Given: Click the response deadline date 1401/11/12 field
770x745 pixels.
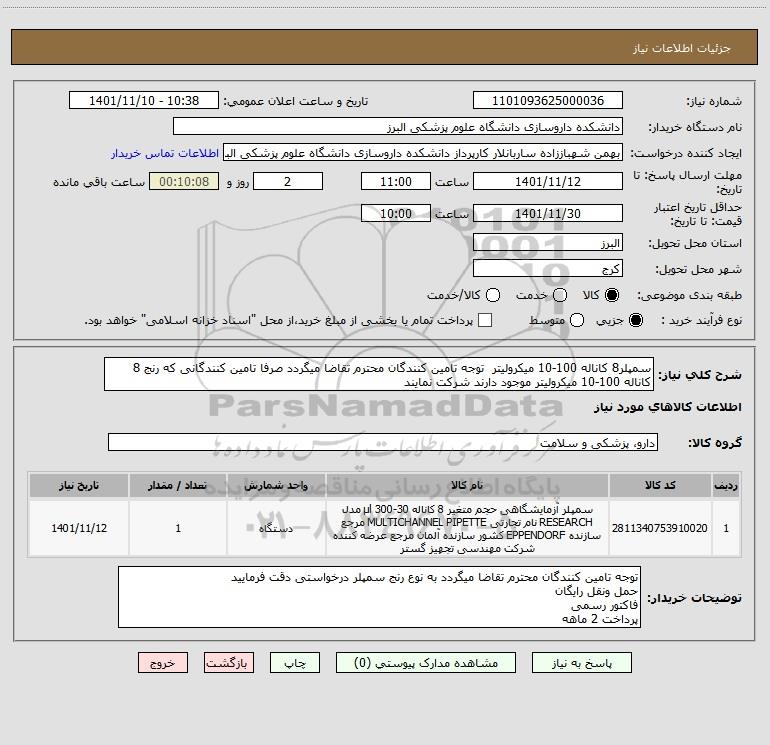Looking at the screenshot, I should tap(548, 181).
